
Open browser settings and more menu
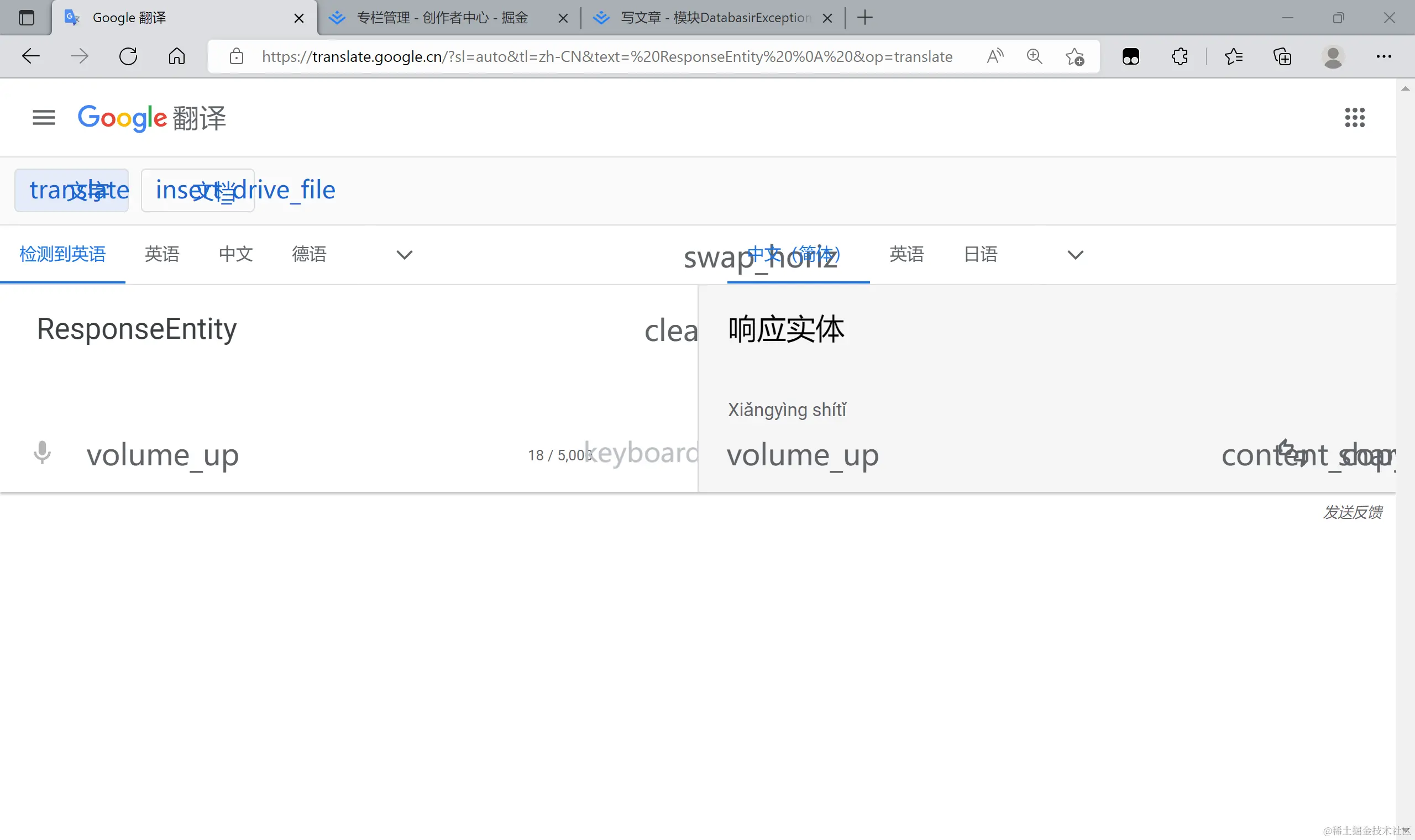coord(1383,56)
